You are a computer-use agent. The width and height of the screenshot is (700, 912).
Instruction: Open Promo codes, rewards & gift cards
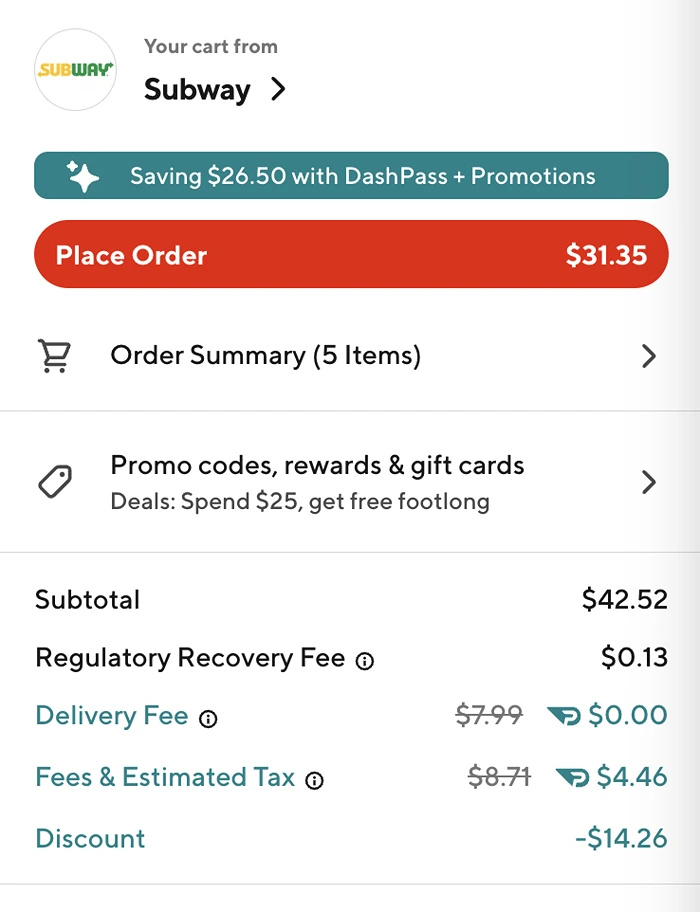[x=317, y=465]
